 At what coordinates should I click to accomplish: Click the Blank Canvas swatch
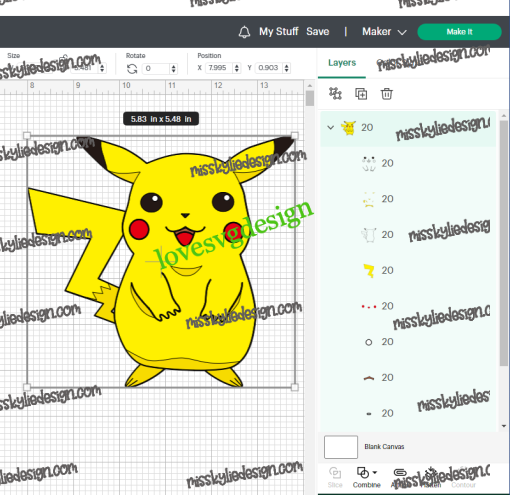click(x=341, y=447)
